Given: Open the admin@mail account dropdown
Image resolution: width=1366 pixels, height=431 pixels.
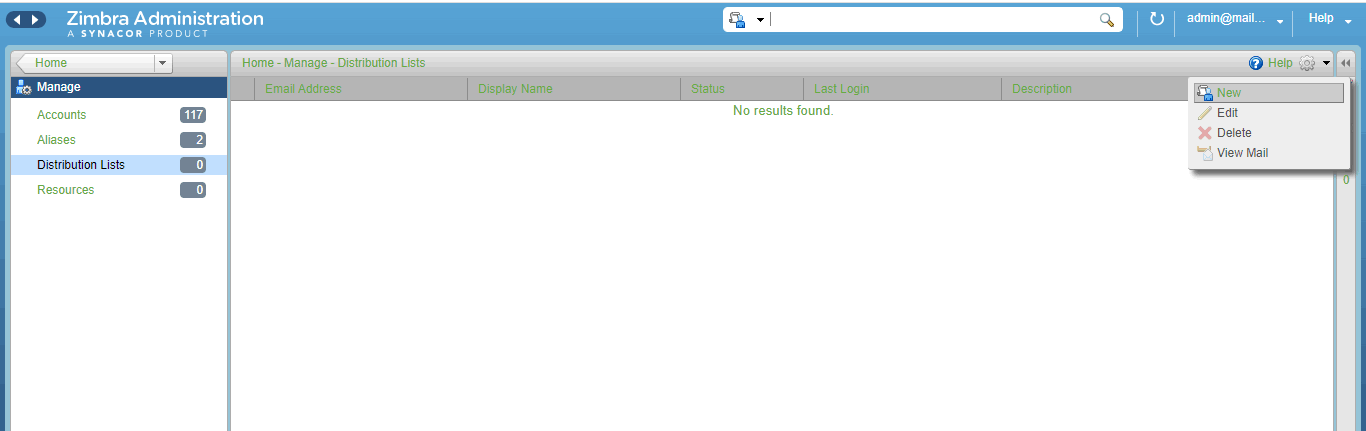Looking at the screenshot, I should click(1235, 19).
